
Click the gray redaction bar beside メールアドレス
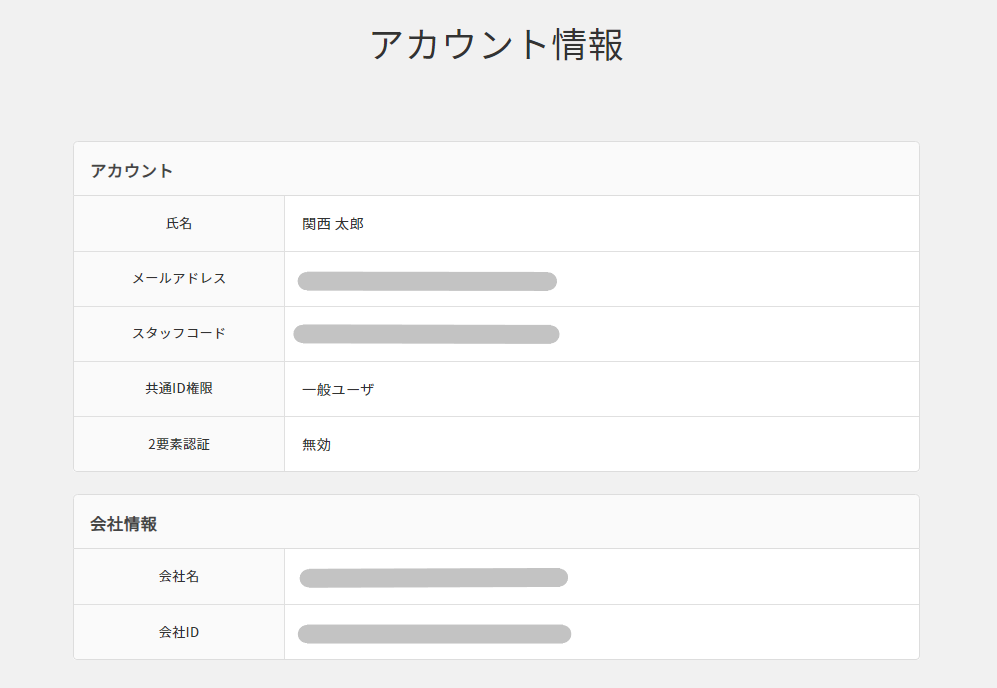coord(427,281)
